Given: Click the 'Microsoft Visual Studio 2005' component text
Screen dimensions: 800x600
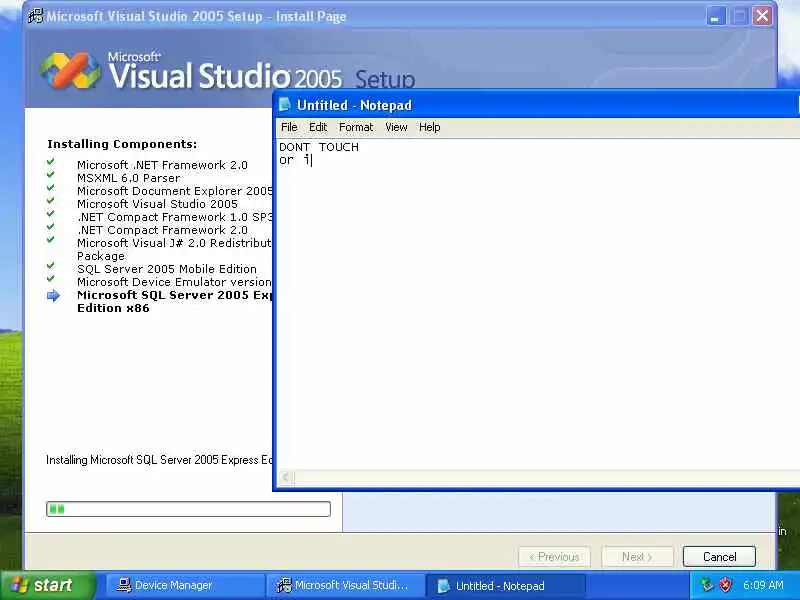Looking at the screenshot, I should [x=157, y=204].
